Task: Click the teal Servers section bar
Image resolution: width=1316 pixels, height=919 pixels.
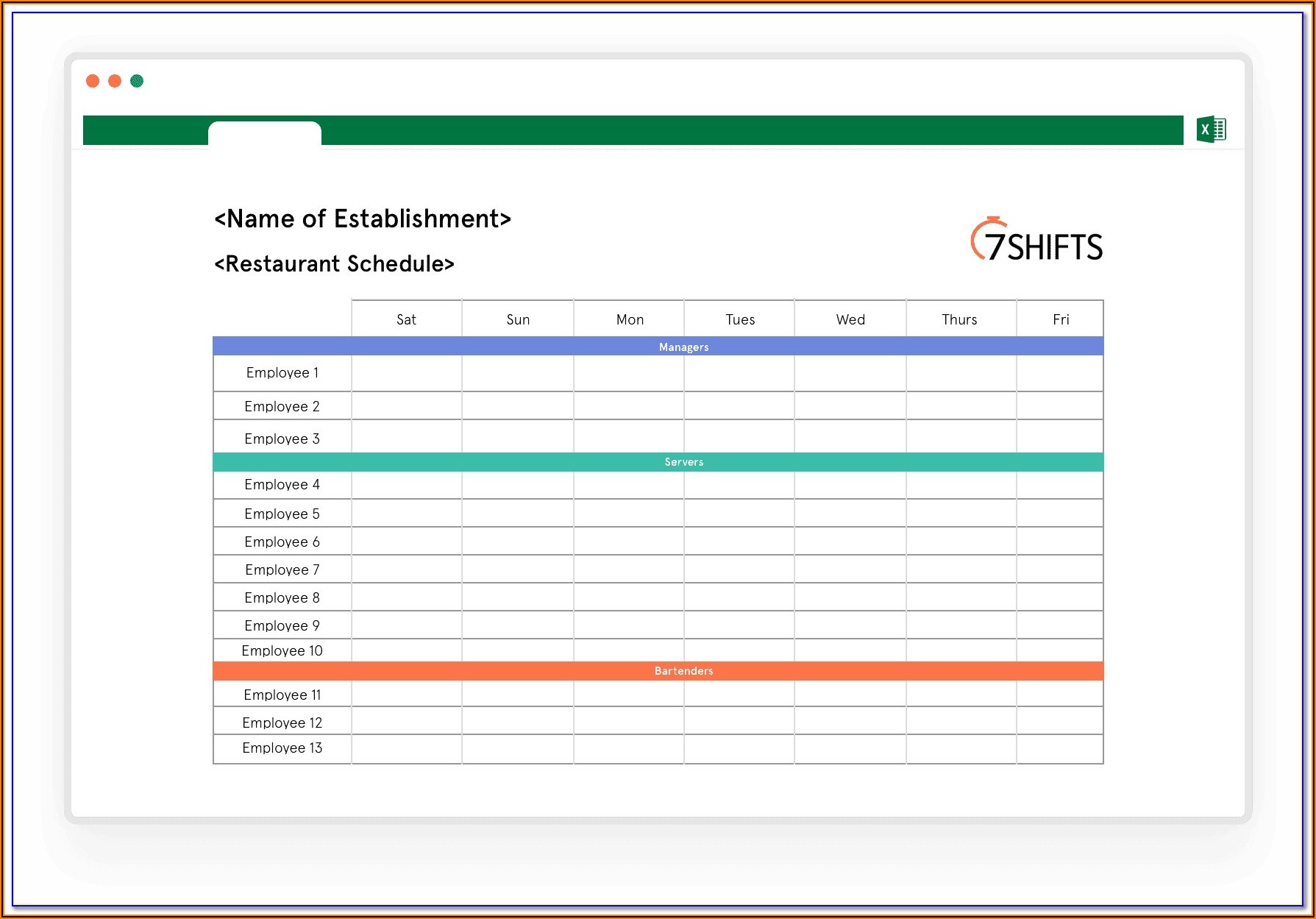Action: click(x=683, y=462)
